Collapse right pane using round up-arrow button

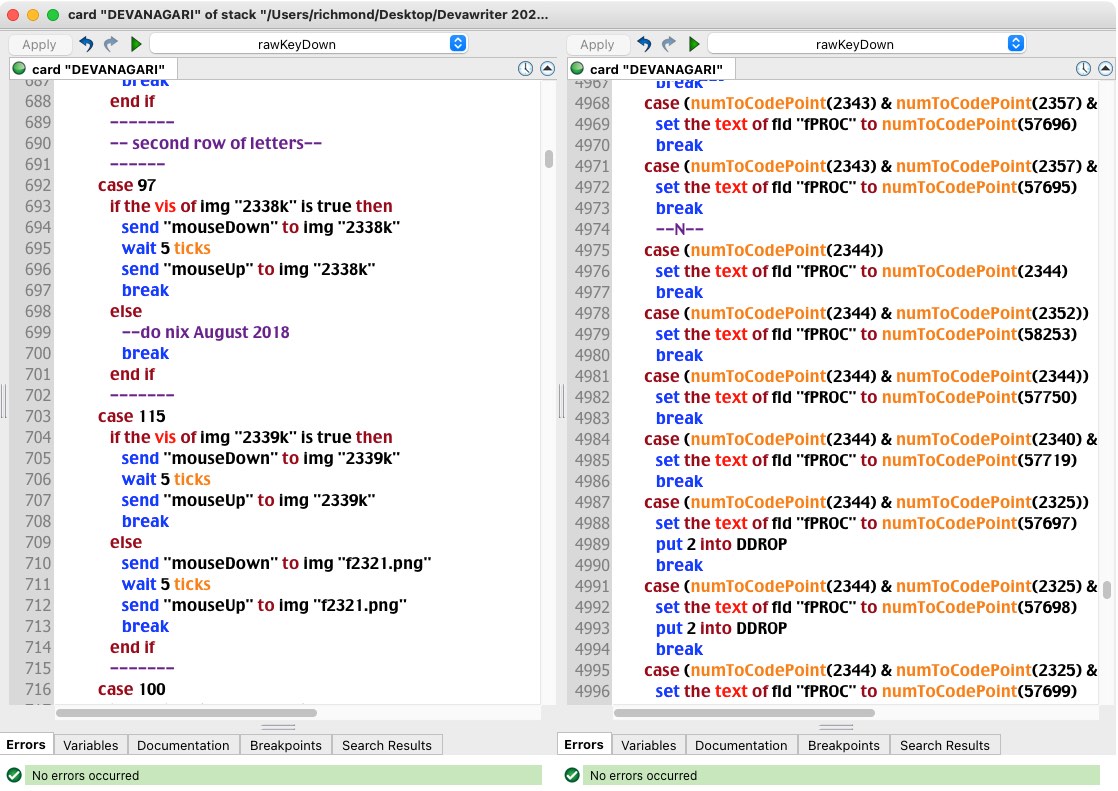(1105, 69)
